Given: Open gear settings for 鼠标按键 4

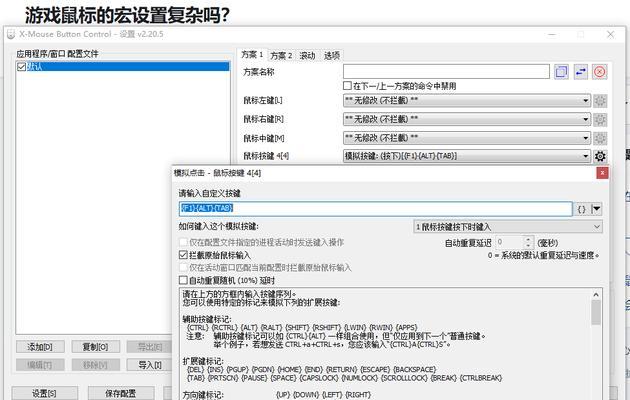Looking at the screenshot, I should click(600, 156).
